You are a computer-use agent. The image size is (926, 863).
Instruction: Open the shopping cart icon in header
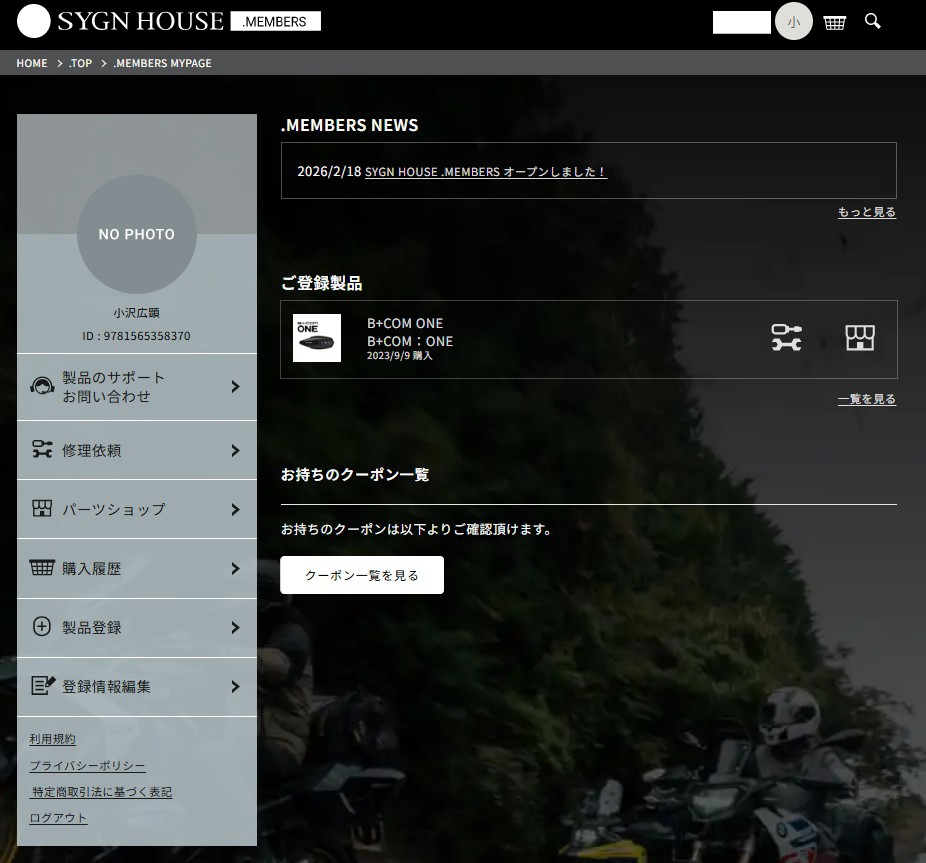[x=835, y=22]
